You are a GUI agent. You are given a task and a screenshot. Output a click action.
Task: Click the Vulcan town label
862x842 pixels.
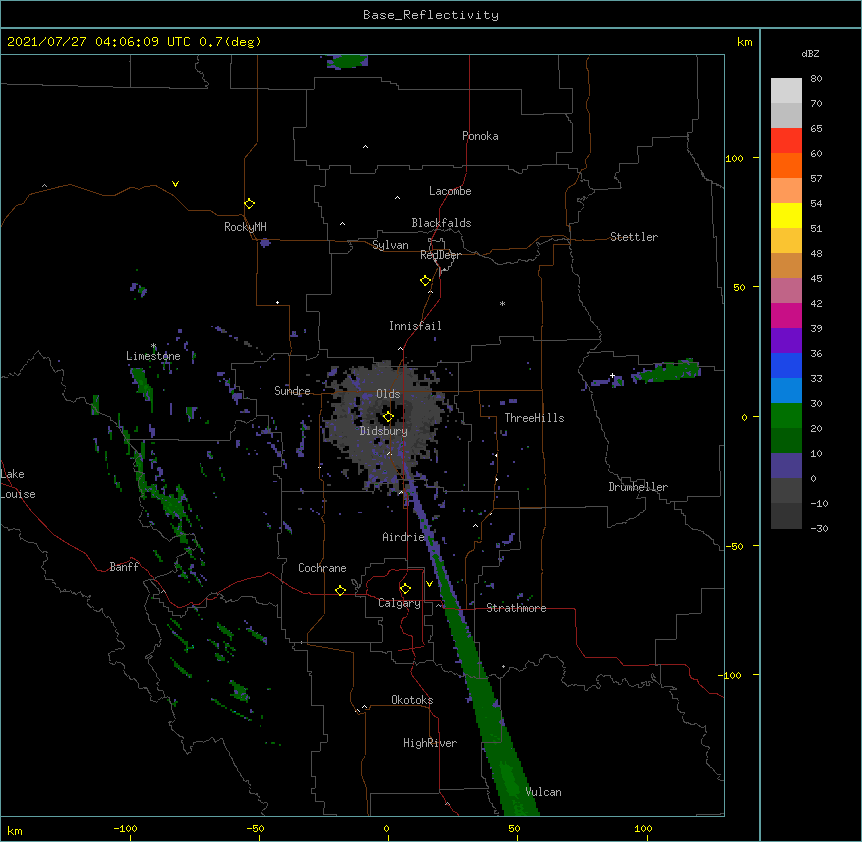(x=543, y=792)
